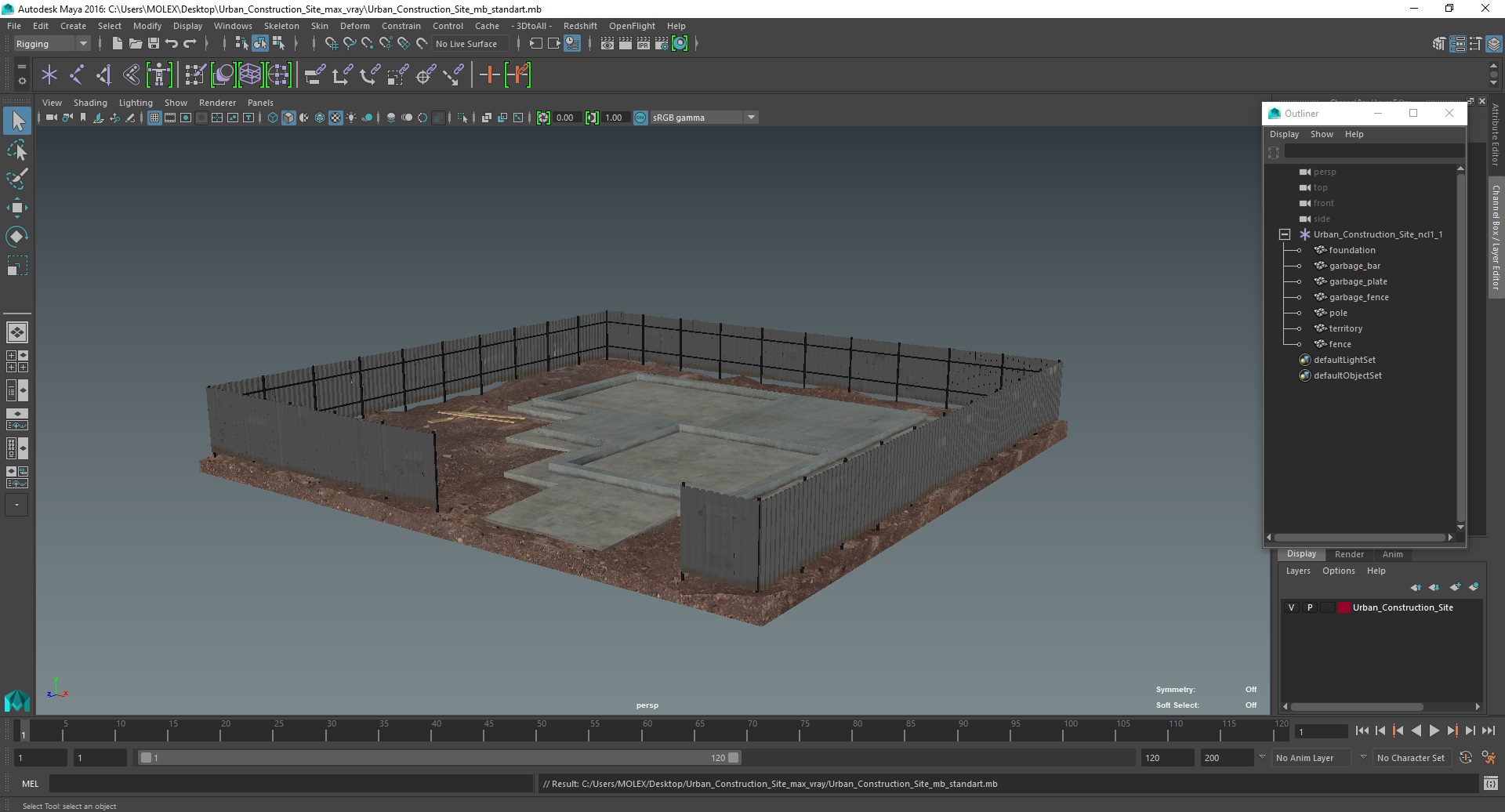Toggle V visibility for Urban_Construction_Site layer
This screenshot has width=1505, height=812.
click(x=1292, y=607)
